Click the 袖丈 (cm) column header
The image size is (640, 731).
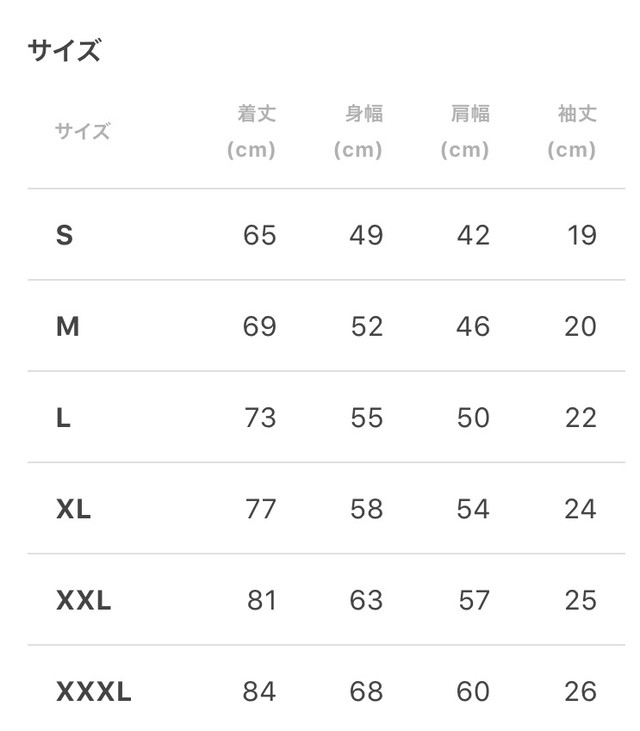click(x=572, y=131)
